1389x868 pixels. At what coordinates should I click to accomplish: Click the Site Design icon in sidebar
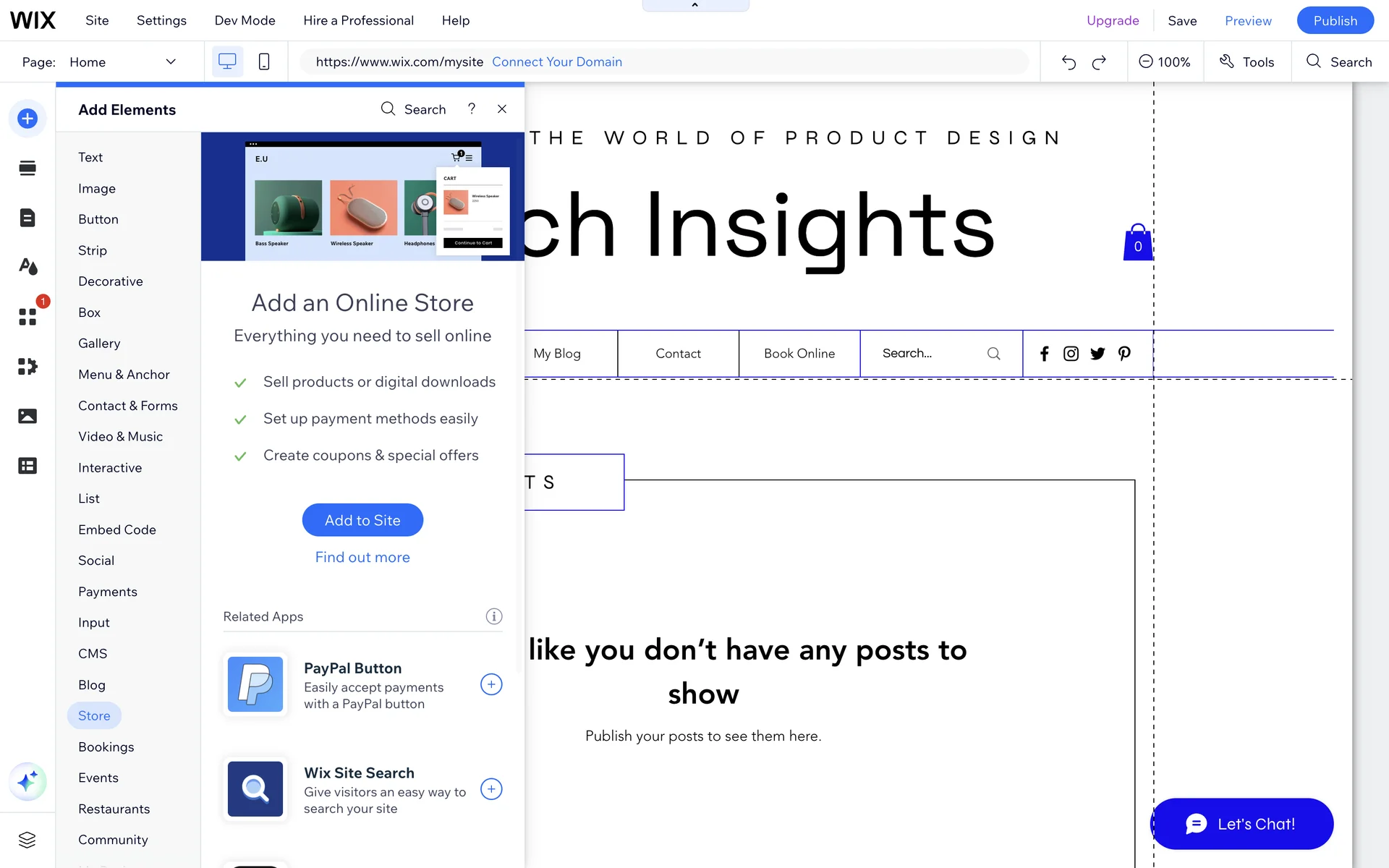27,267
